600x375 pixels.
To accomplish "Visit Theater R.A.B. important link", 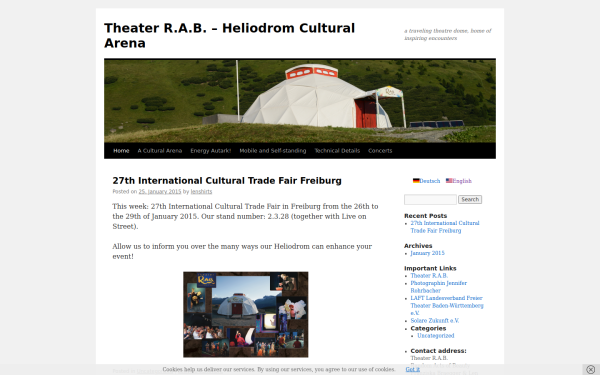I will point(429,276).
